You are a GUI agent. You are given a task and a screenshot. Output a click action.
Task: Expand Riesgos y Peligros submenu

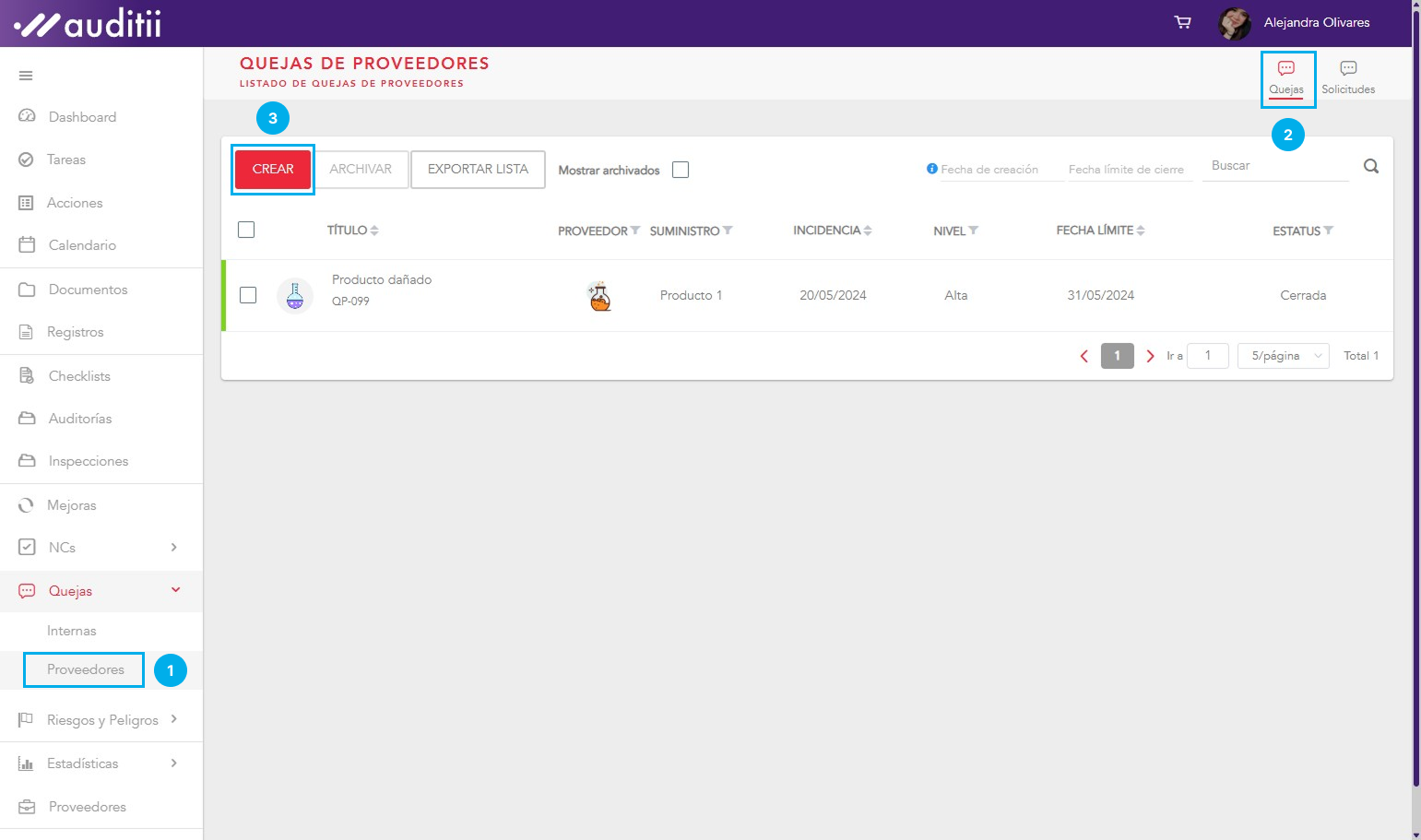click(x=173, y=719)
